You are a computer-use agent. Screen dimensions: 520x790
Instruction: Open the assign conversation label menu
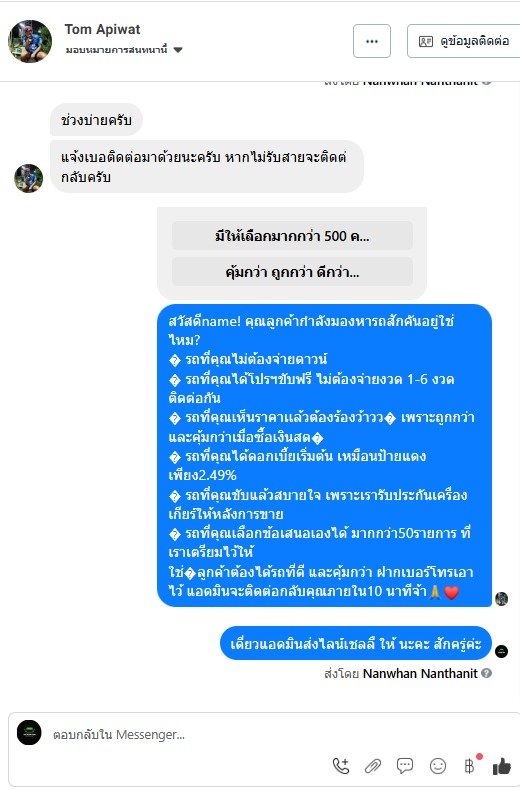(116, 50)
